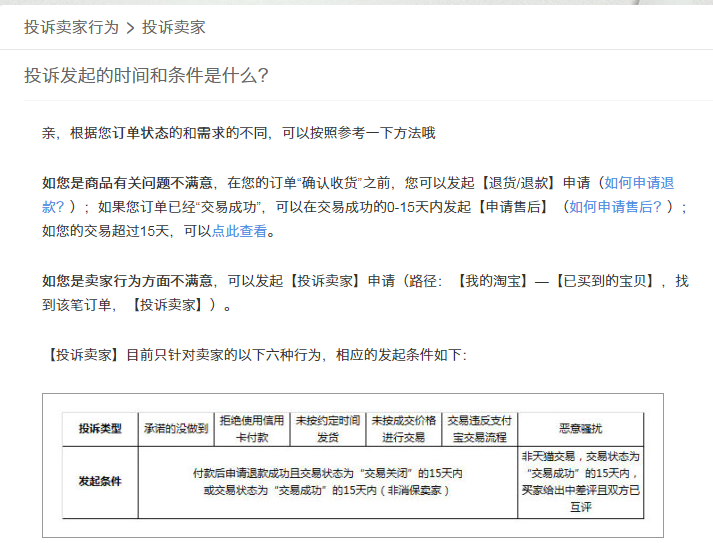Select the 恶意骚扰 column header
This screenshot has width=713, height=543.
[x=580, y=429]
